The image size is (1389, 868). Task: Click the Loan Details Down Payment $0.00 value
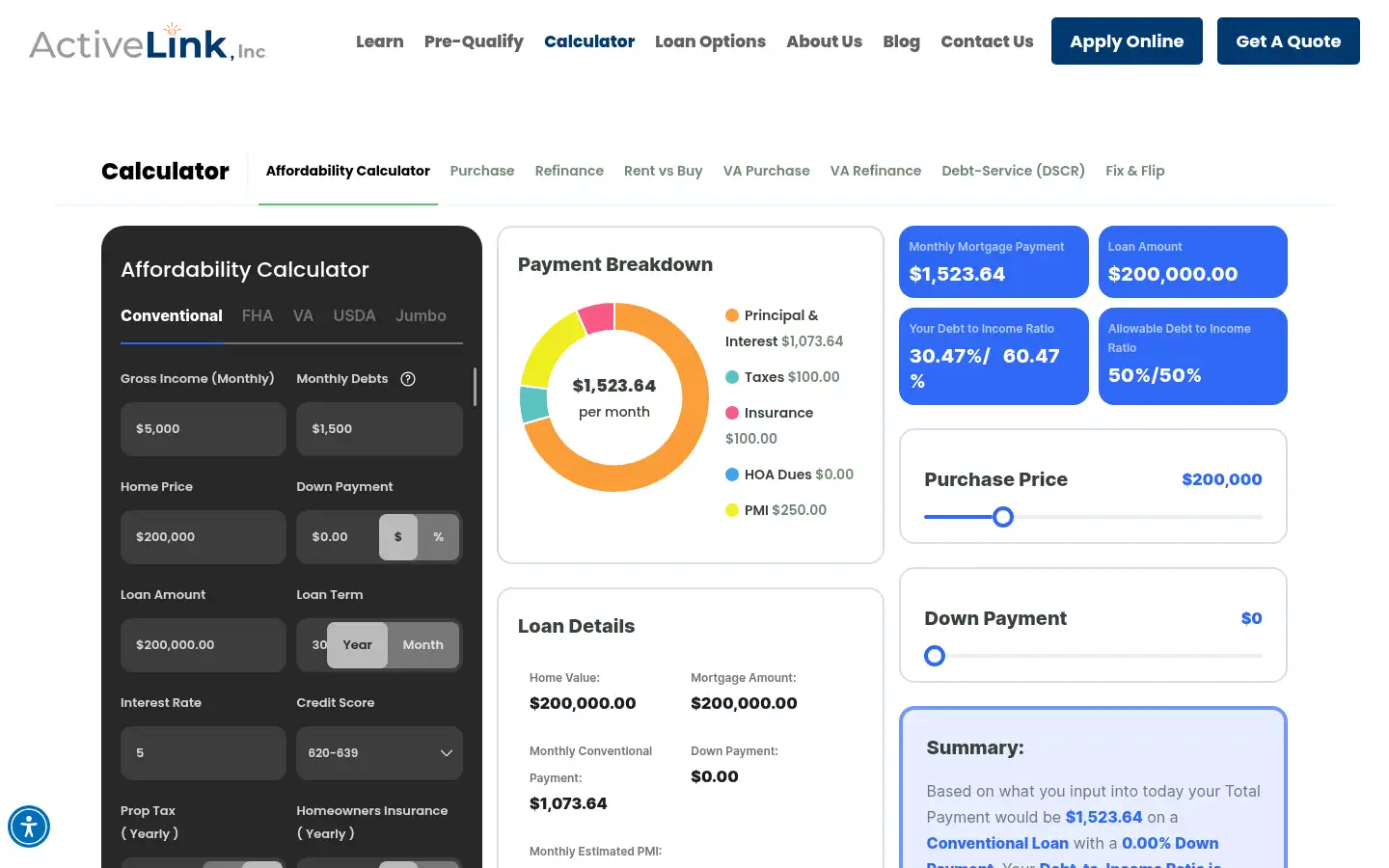[x=715, y=776]
